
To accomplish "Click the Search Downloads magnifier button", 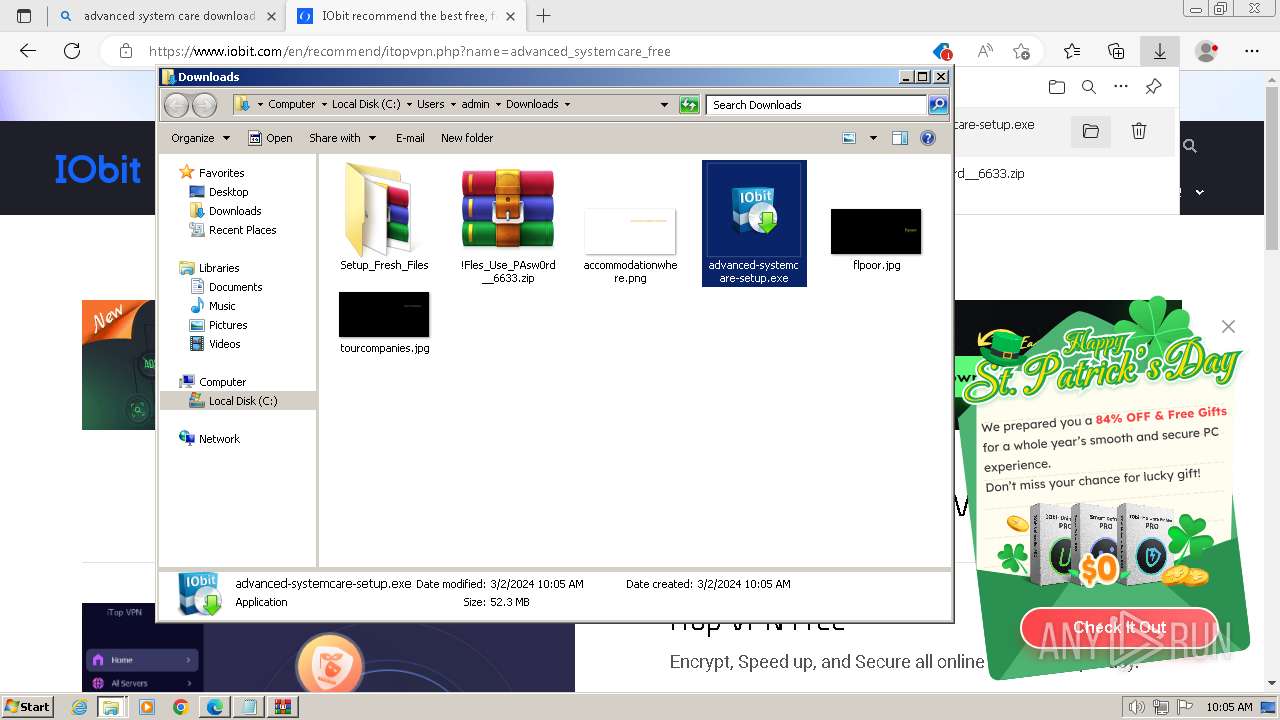I will 937,104.
